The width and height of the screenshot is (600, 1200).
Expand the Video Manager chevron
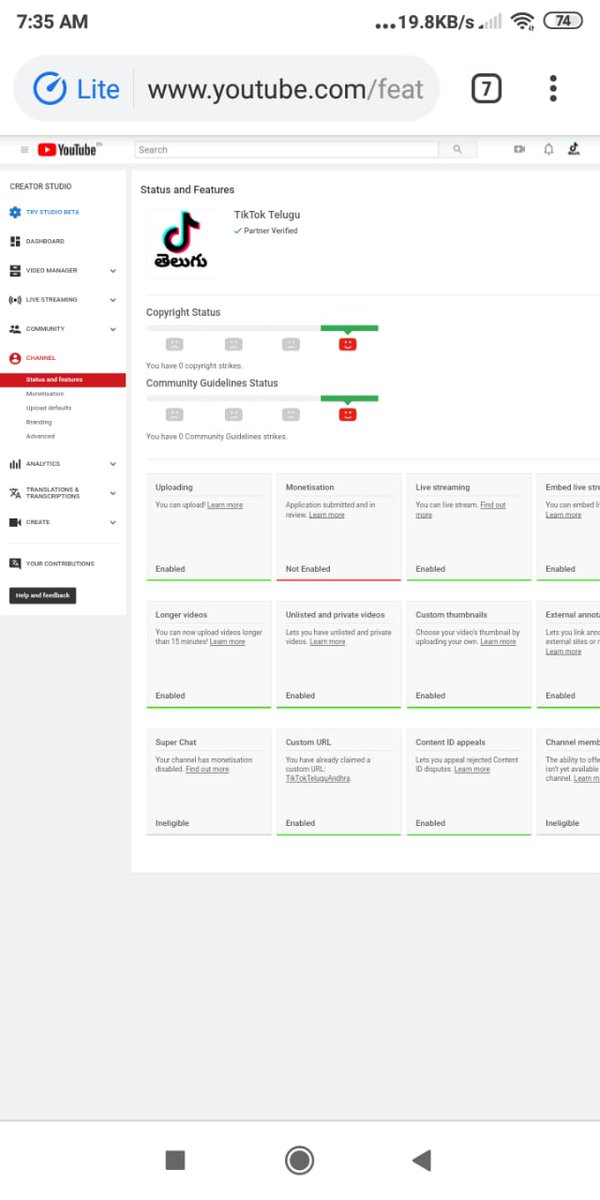click(113, 270)
